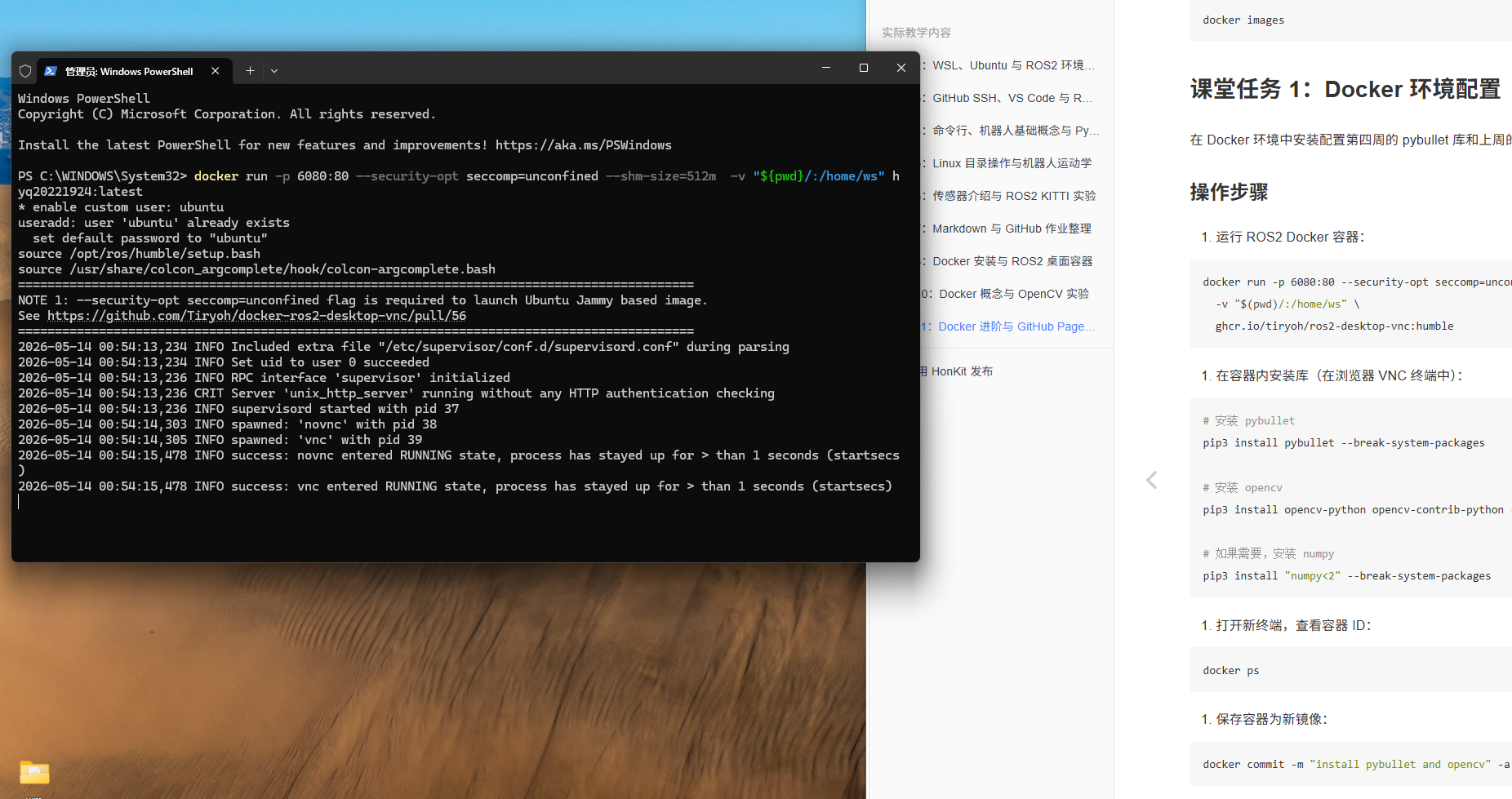Click the pip3 install "numpy<2" code line
Screen dimensions: 1512x799
[1346, 576]
